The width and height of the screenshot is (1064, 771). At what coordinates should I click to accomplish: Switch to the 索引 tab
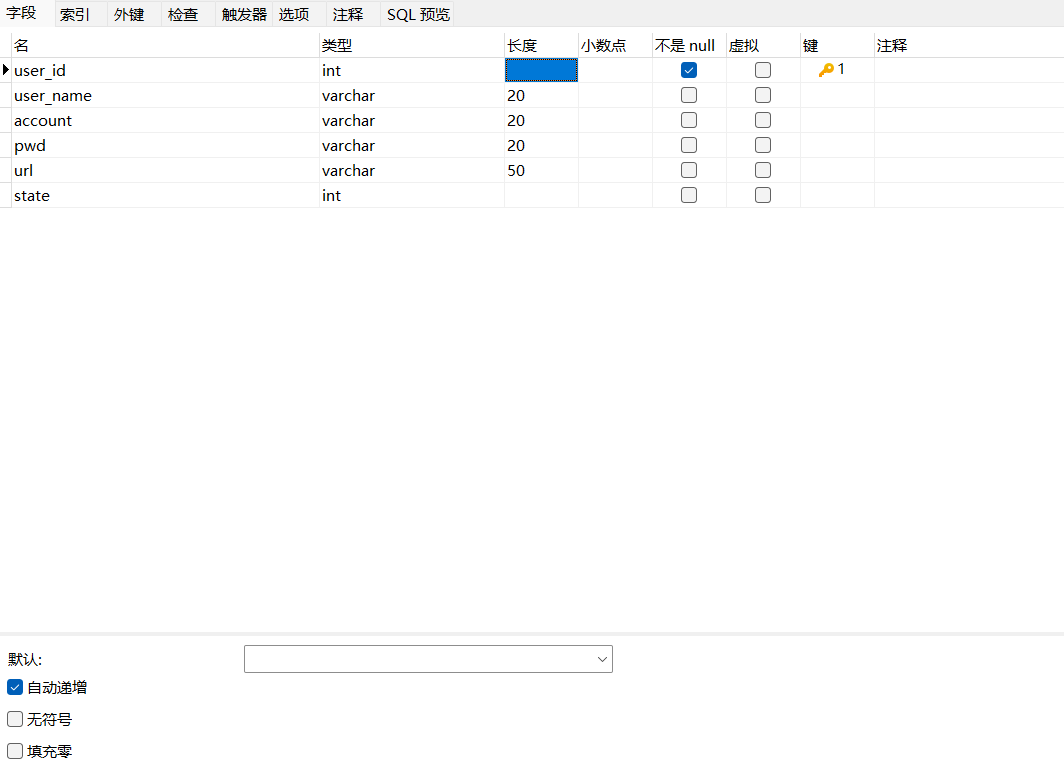click(74, 14)
